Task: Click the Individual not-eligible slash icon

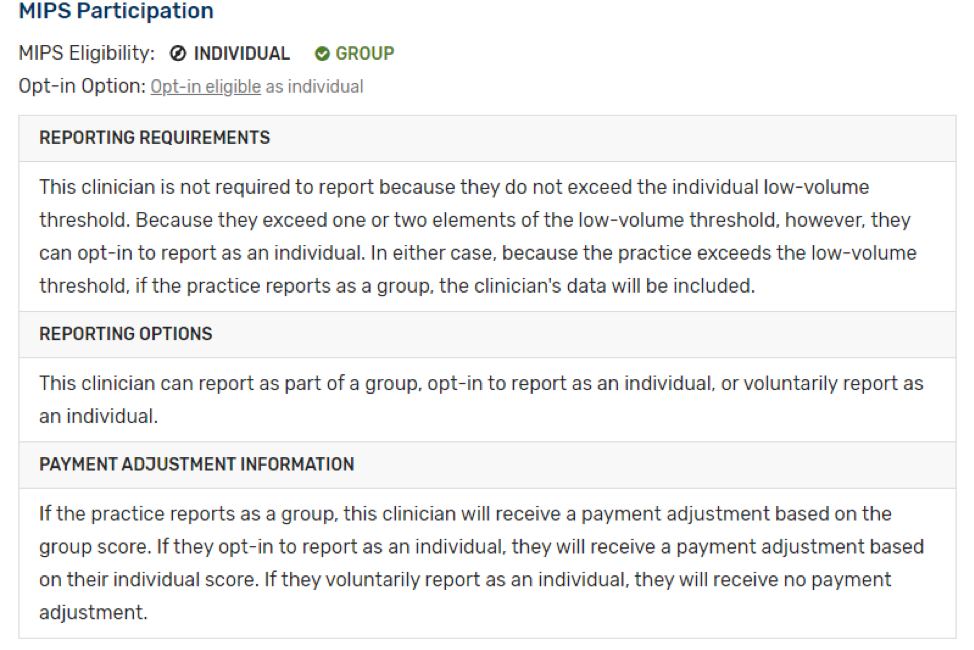Action: (178, 54)
